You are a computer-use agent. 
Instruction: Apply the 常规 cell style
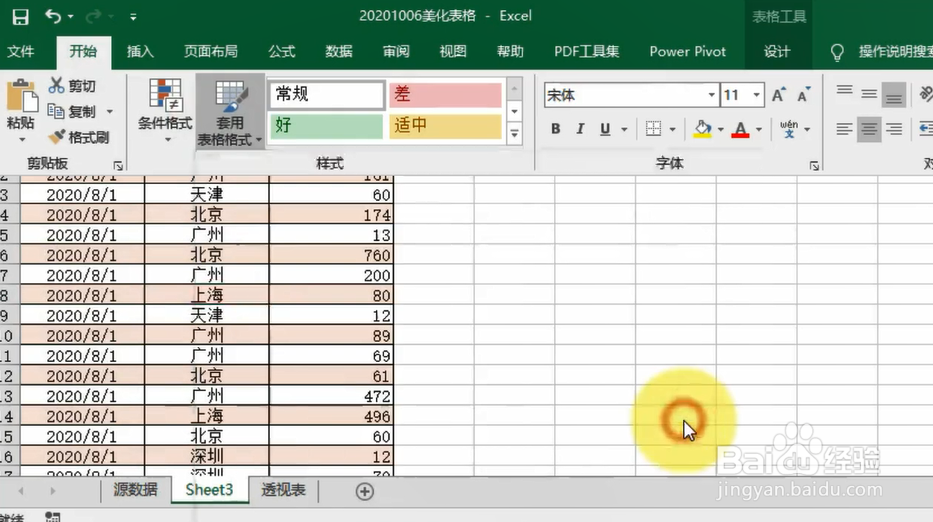[x=327, y=95]
